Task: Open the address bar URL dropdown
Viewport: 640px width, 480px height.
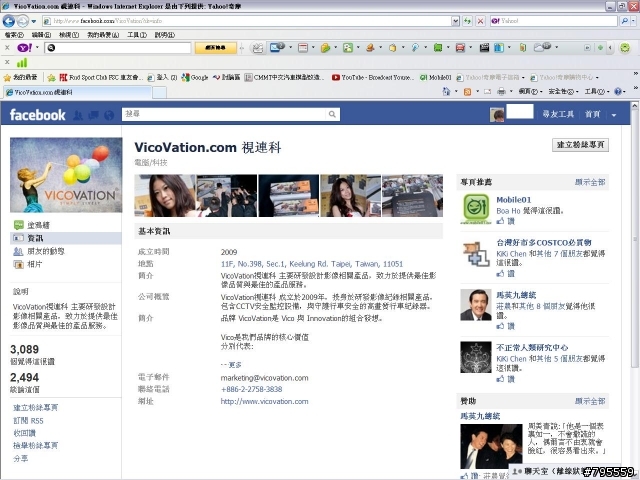Action: pyautogui.click(x=456, y=21)
